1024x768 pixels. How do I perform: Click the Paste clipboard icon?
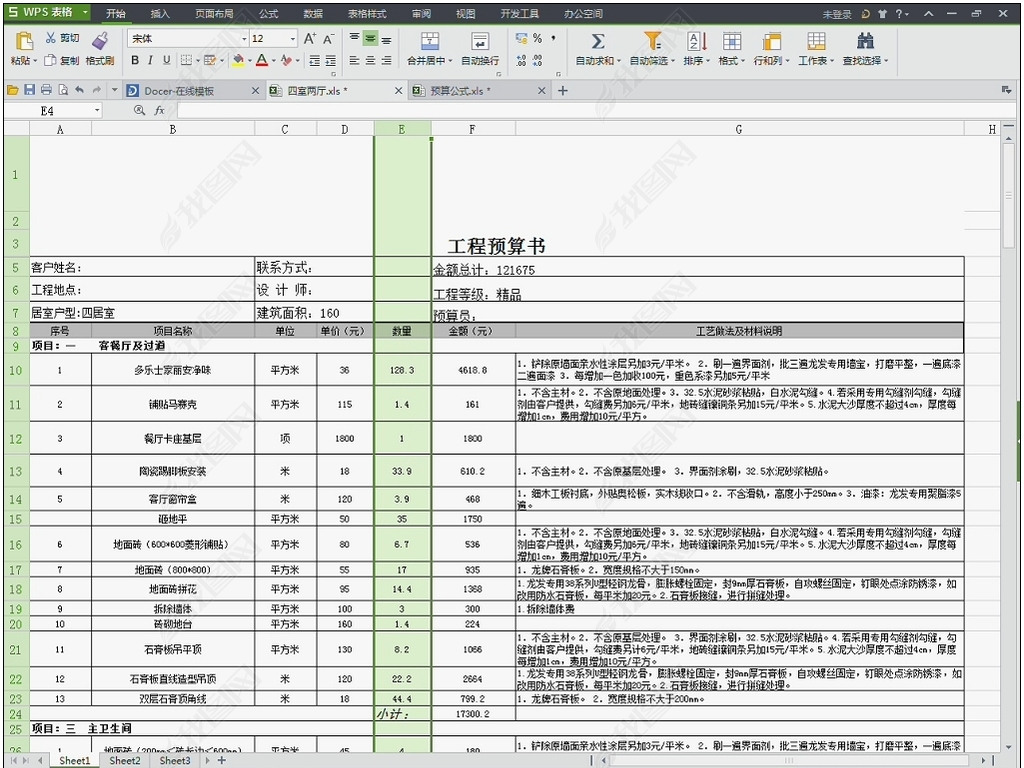[x=24, y=40]
